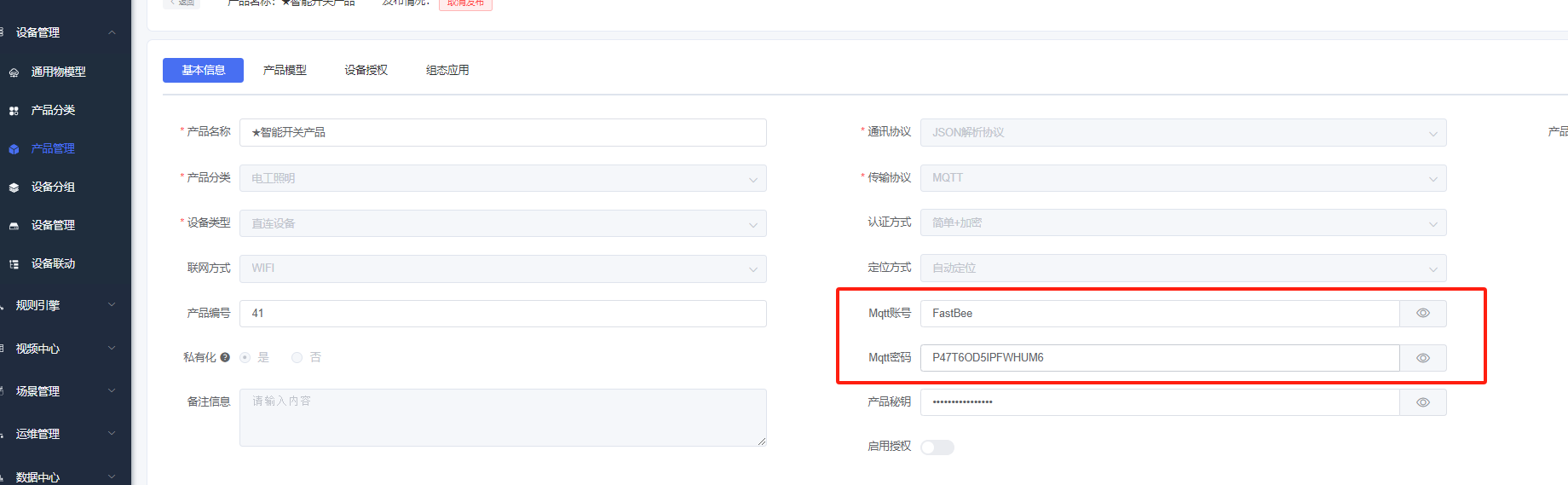
Task: Enable the 启用授权 switch
Action: click(937, 447)
